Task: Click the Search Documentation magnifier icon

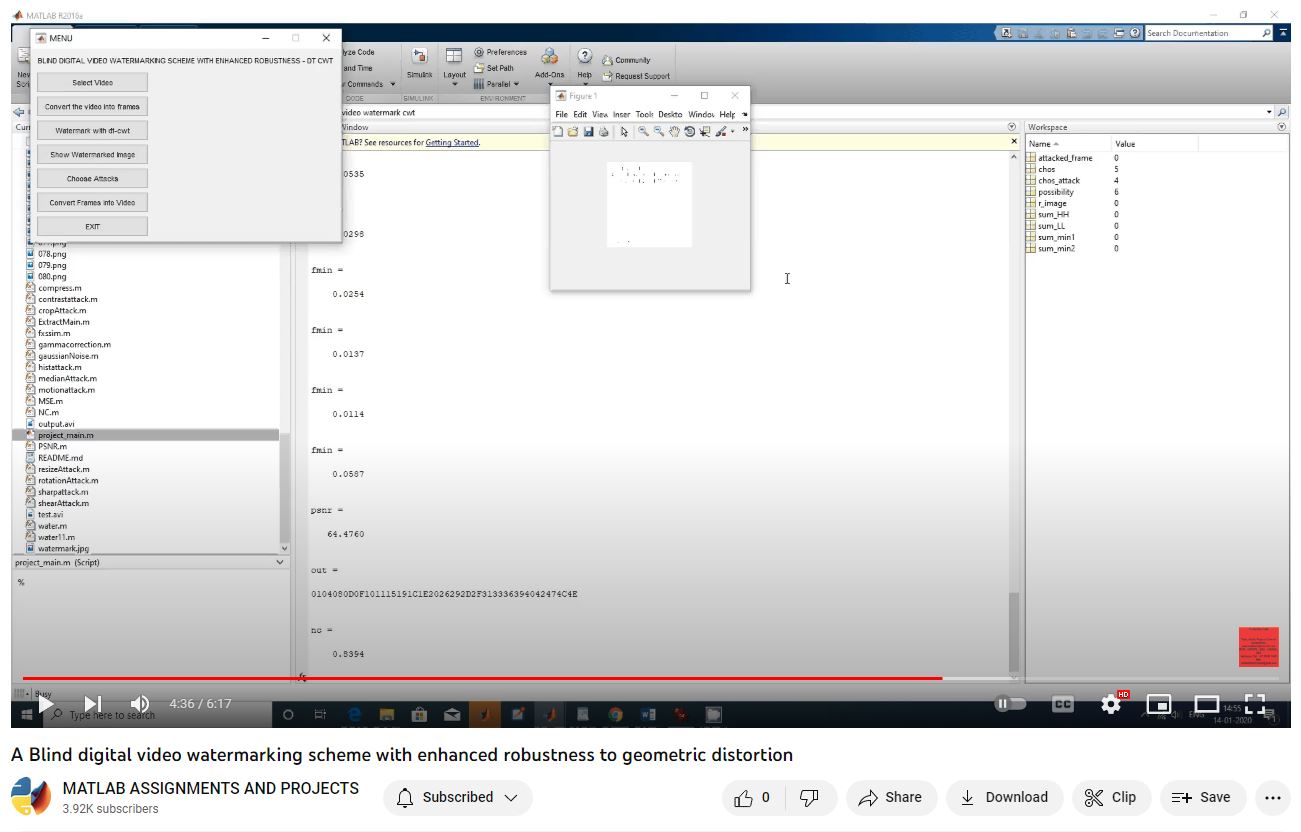Action: pyautogui.click(x=1268, y=33)
